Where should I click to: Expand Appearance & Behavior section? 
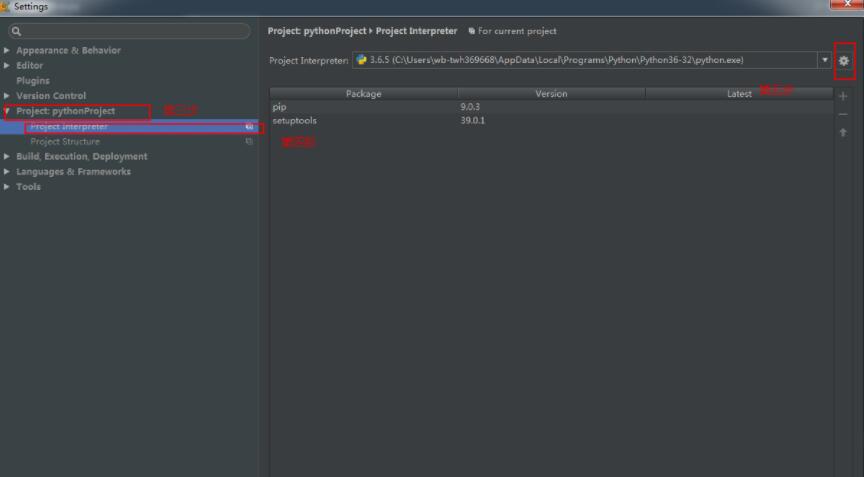tap(7, 50)
